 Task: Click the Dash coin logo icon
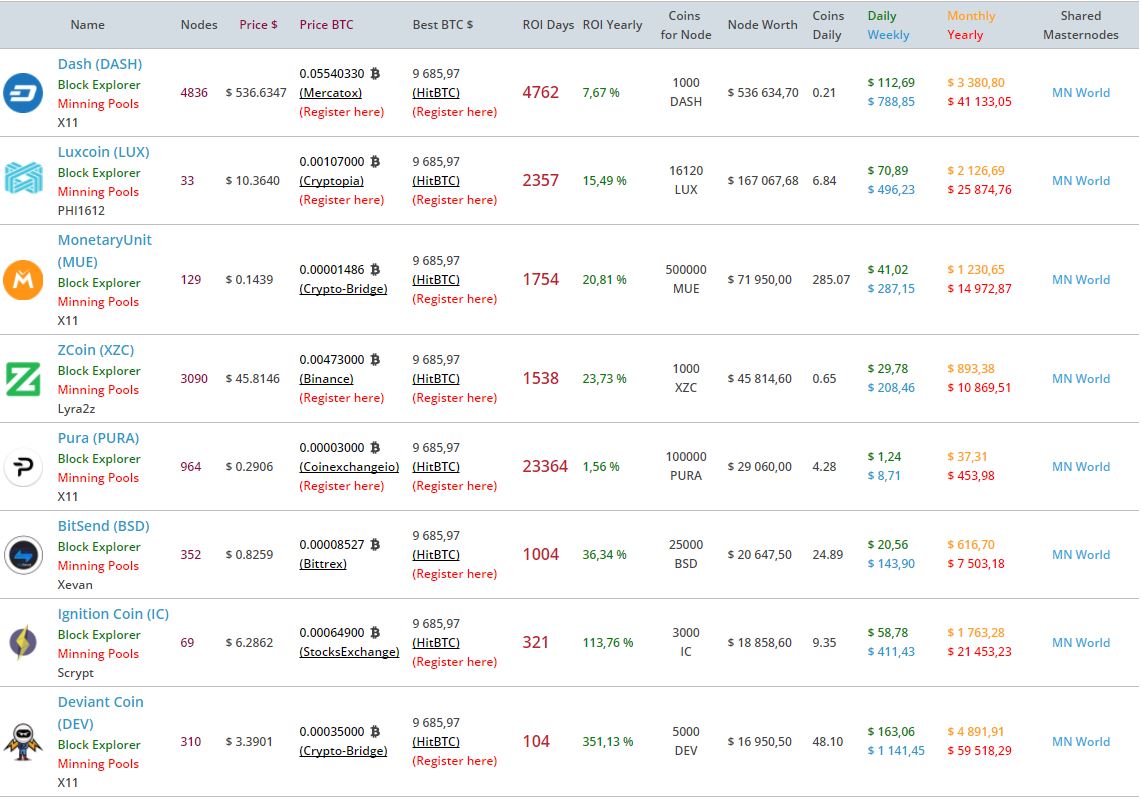point(23,92)
